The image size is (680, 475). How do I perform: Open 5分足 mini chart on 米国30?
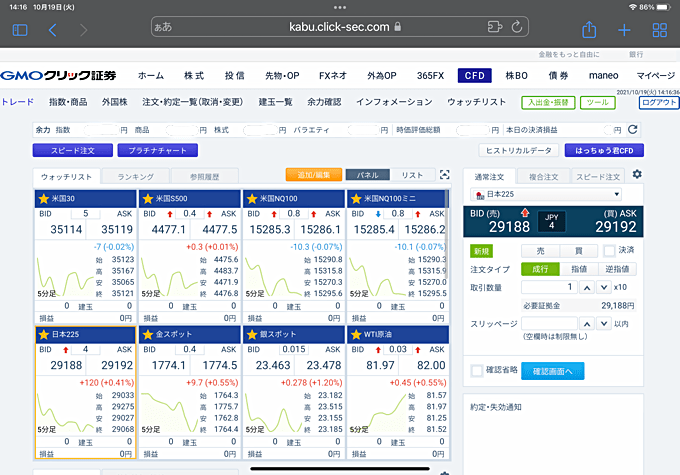pyautogui.click(x=65, y=276)
